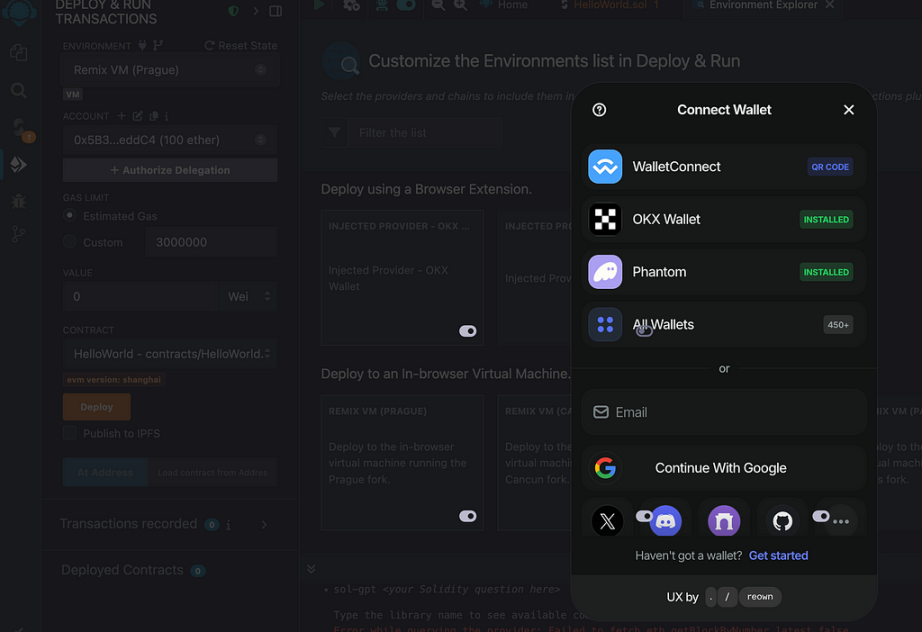Click the Reset State button

point(240,45)
